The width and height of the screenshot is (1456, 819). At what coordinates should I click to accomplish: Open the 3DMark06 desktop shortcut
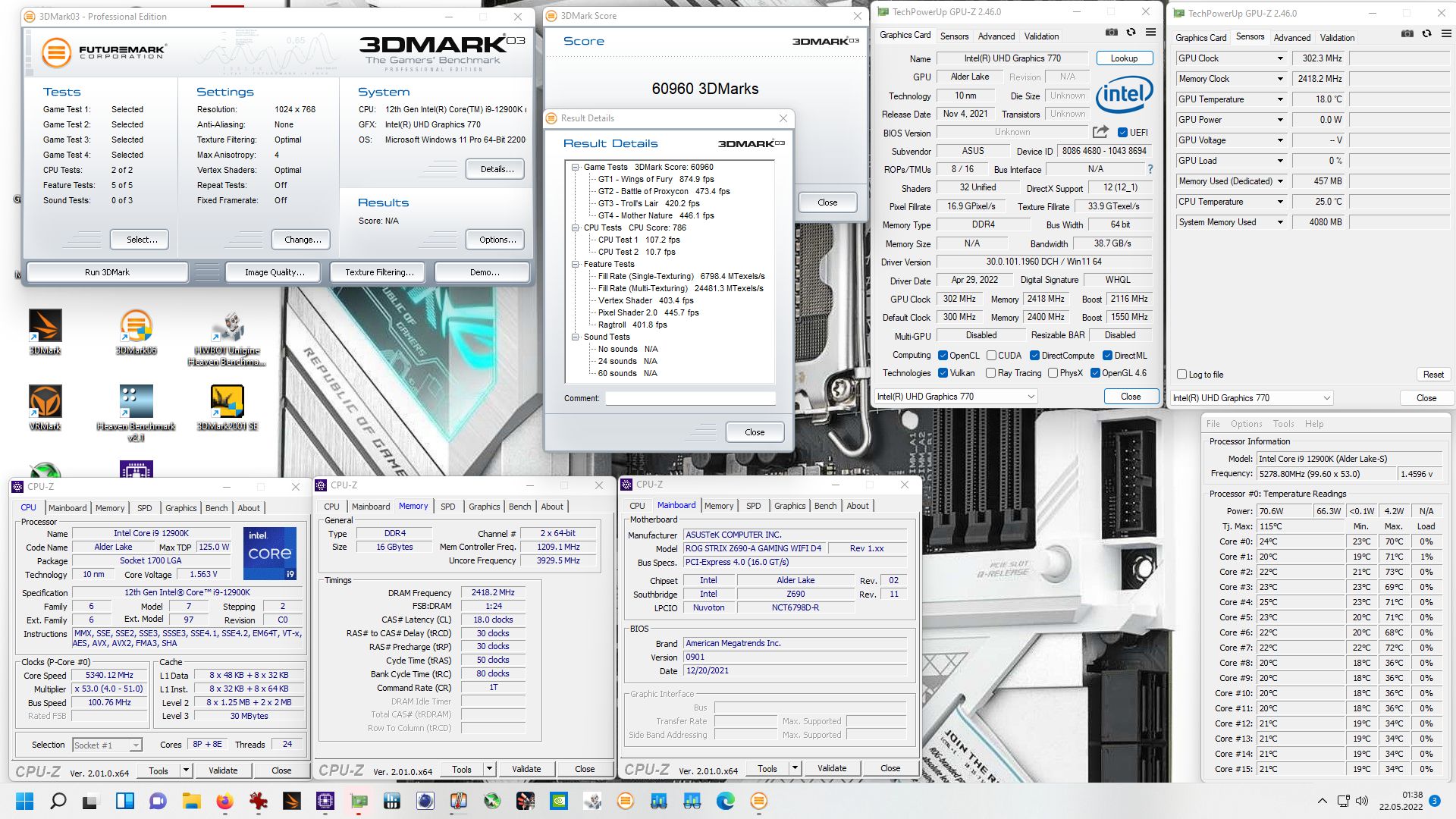click(136, 331)
